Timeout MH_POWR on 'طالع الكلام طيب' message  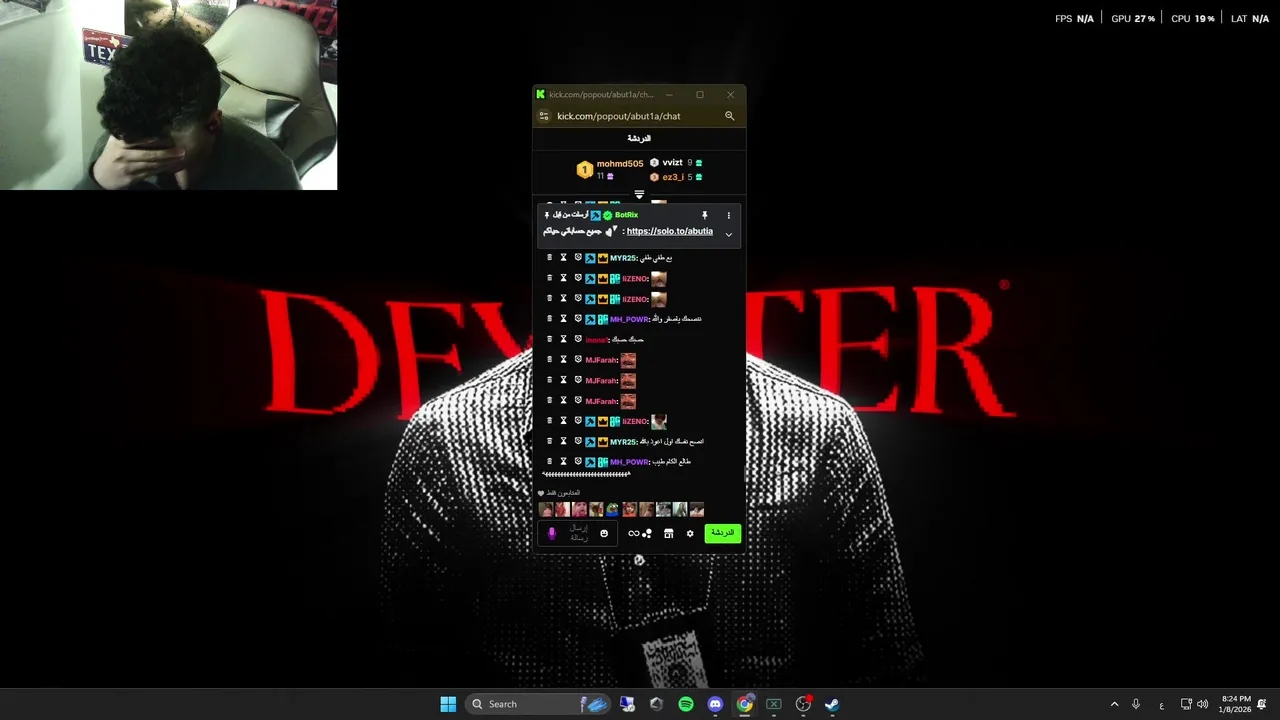tap(563, 461)
